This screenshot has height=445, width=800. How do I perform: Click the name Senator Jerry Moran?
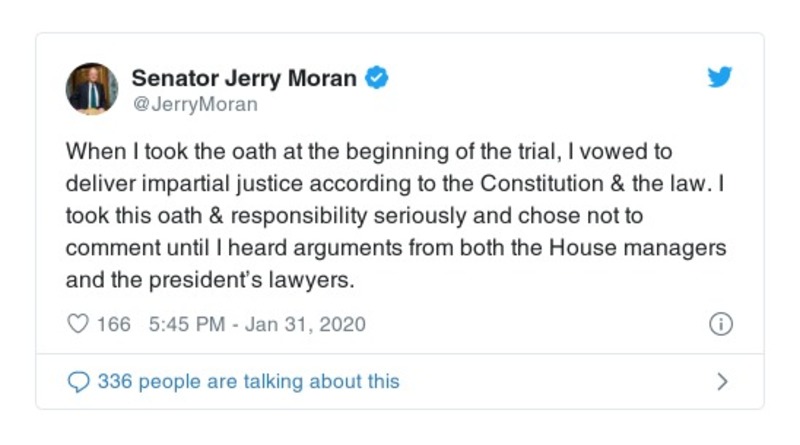pos(244,78)
